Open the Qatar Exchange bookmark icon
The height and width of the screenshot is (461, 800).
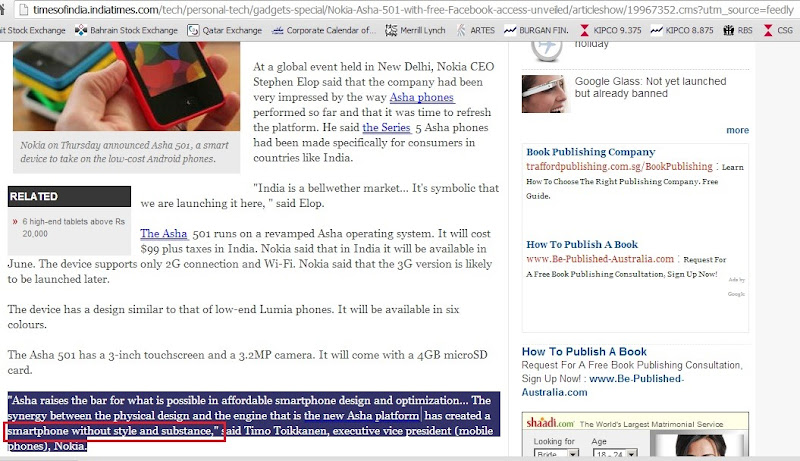point(193,31)
